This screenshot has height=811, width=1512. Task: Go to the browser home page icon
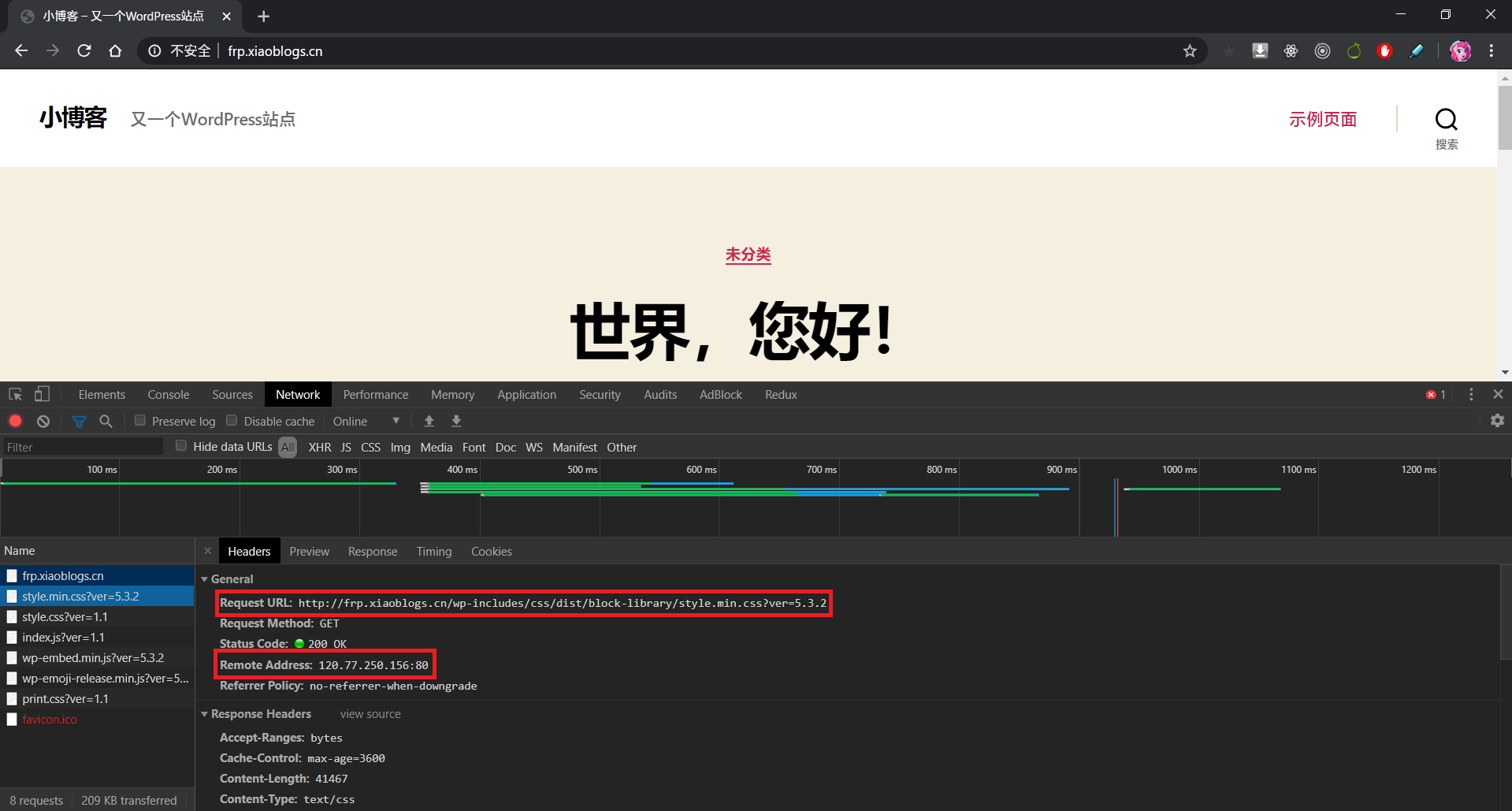[115, 50]
